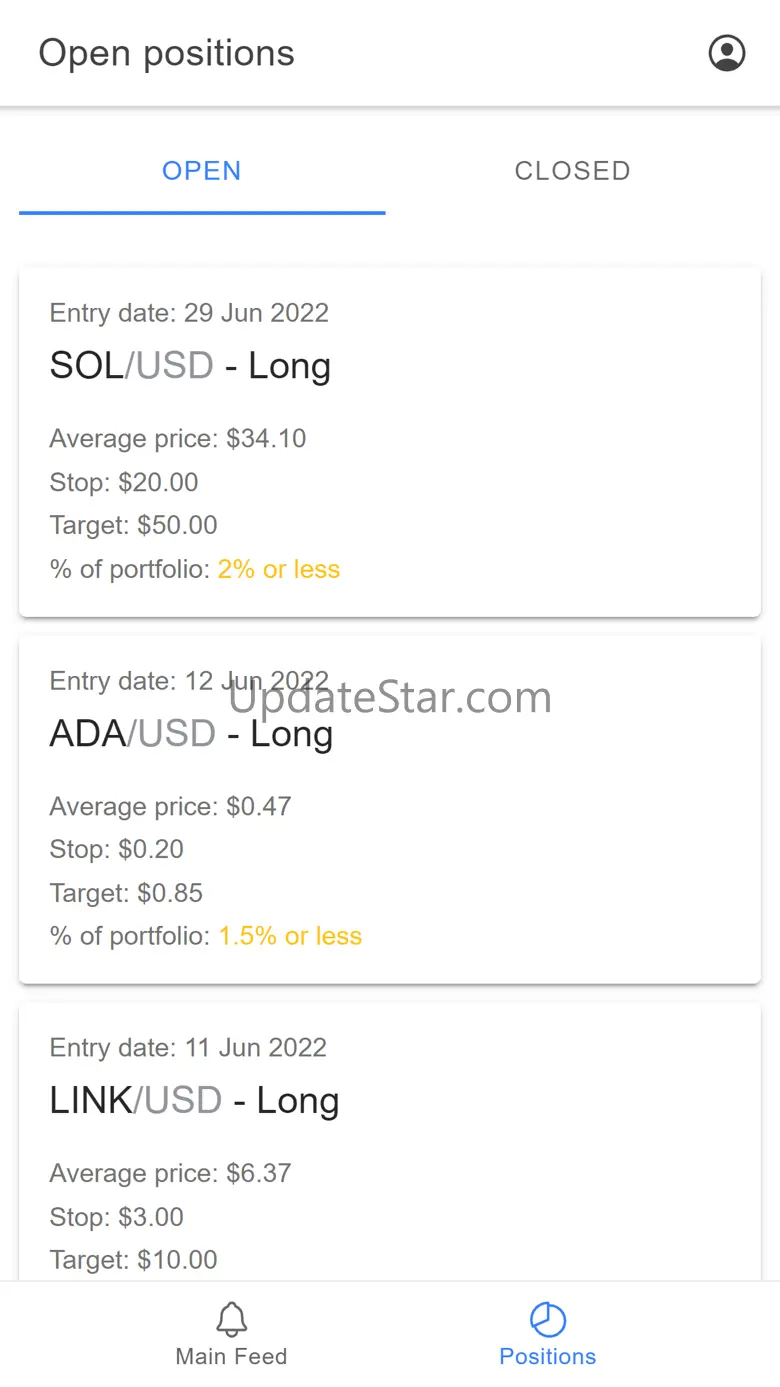
Task: Click the SOL average price $34.10
Action: (x=178, y=439)
